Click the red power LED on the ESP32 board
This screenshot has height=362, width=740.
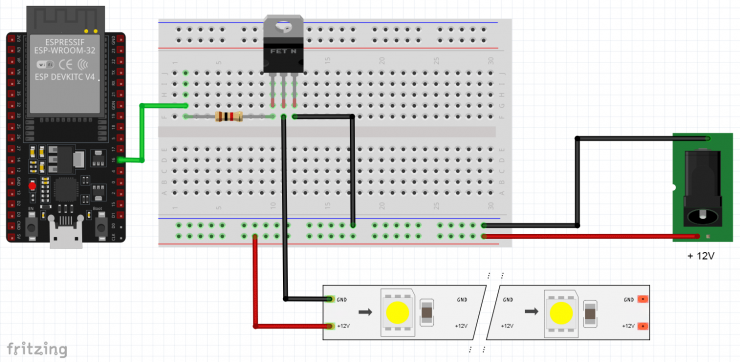click(32, 186)
